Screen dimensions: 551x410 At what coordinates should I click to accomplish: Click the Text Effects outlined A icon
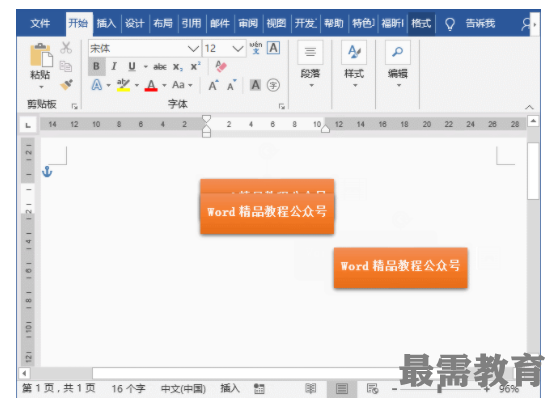[x=97, y=85]
